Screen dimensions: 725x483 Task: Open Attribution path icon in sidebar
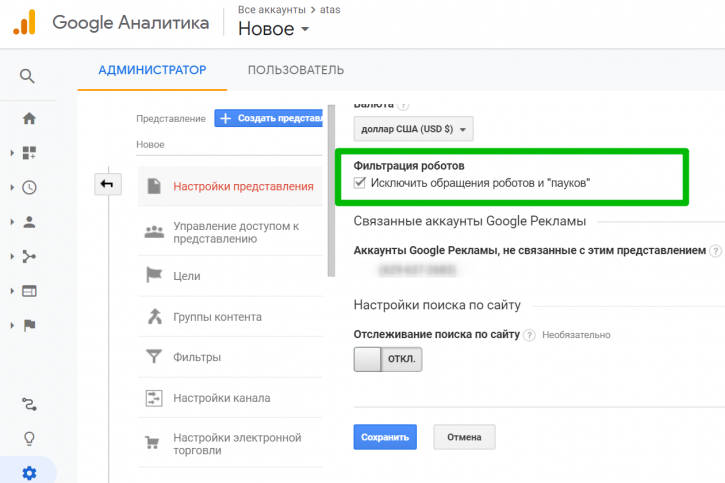pyautogui.click(x=29, y=404)
